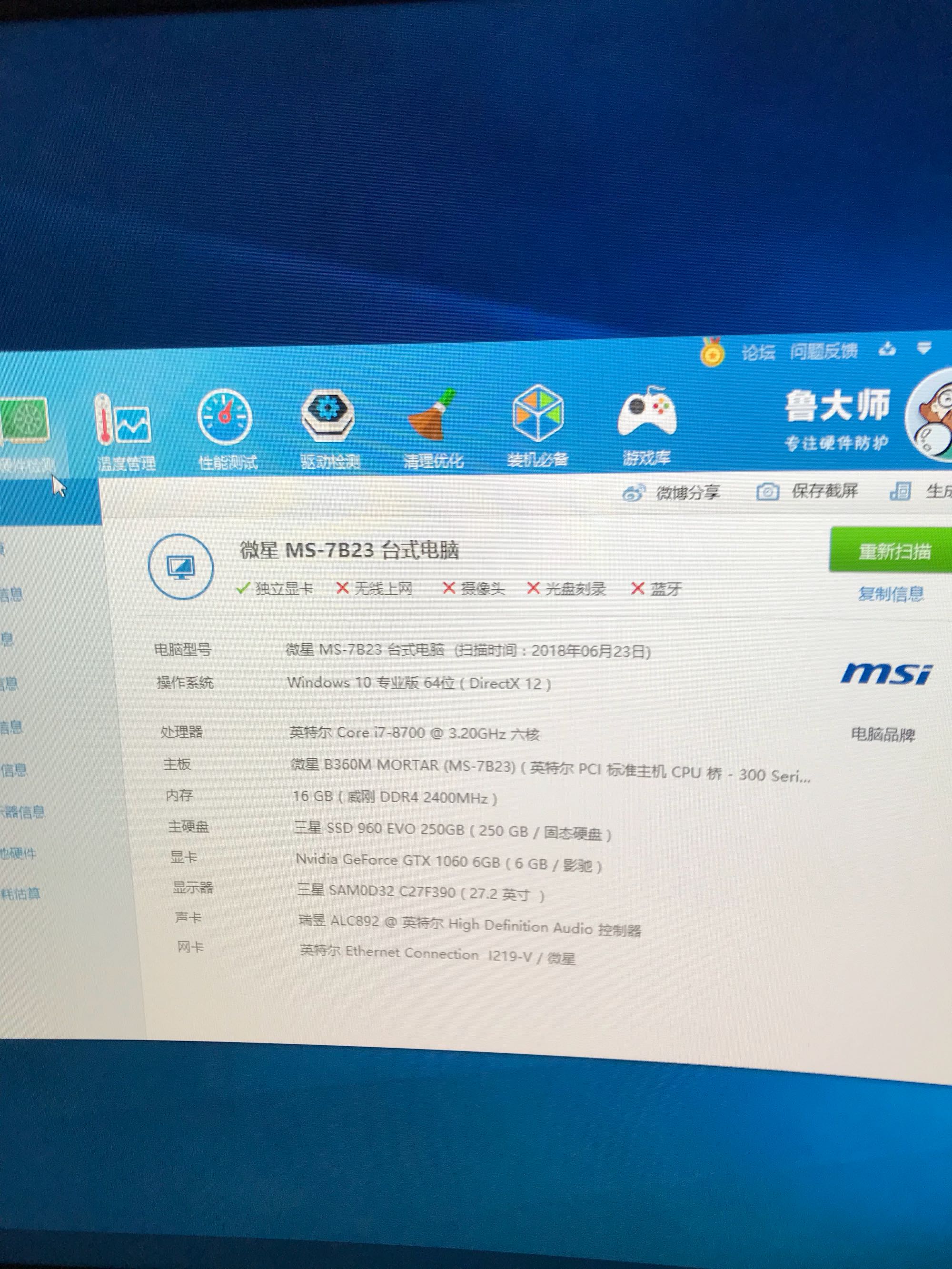Click the GeForce GTX 1060 6GB value
Viewport: 952px width, 1269px height.
point(449,862)
